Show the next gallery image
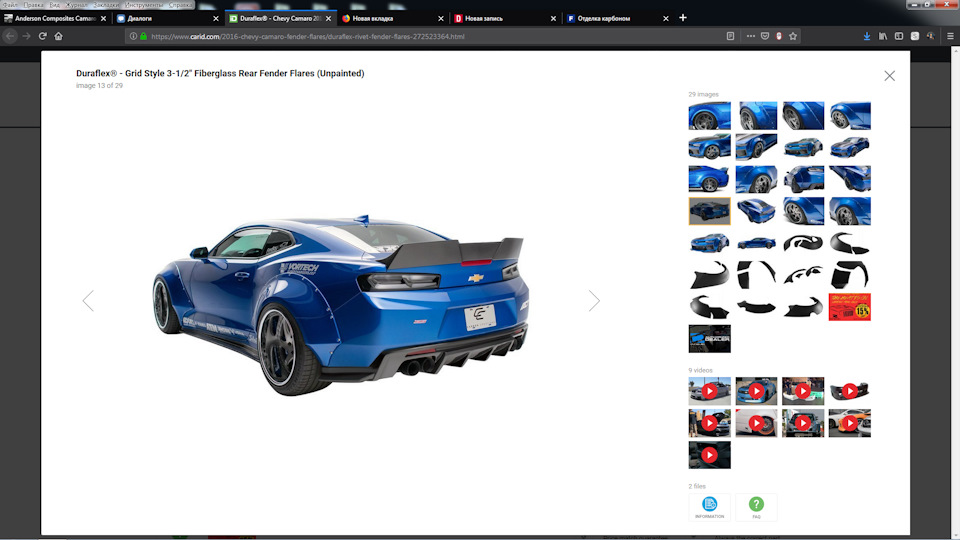 (594, 301)
